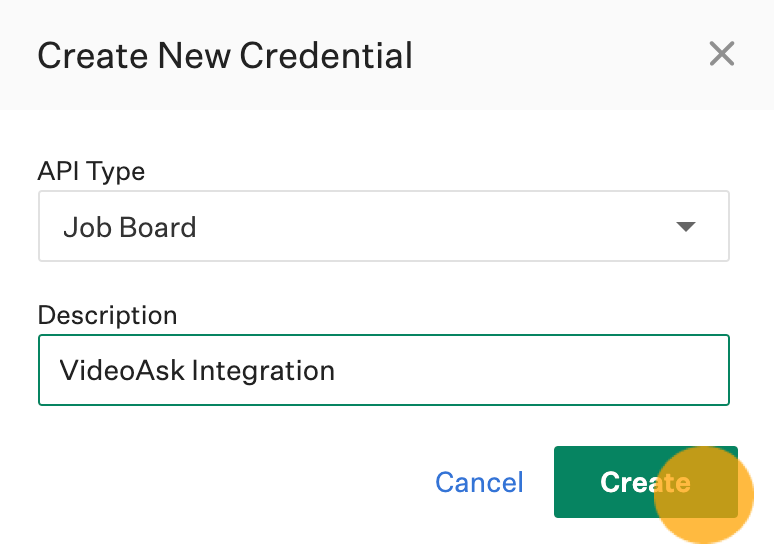Place cursor in VideoAsk Integration text
The height and width of the screenshot is (556, 774).
tap(197, 370)
